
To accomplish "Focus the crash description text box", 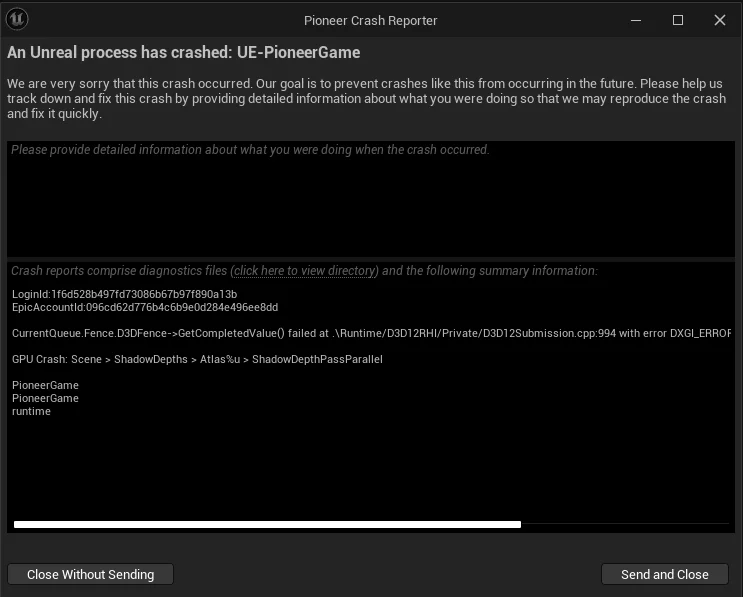I will pos(370,200).
